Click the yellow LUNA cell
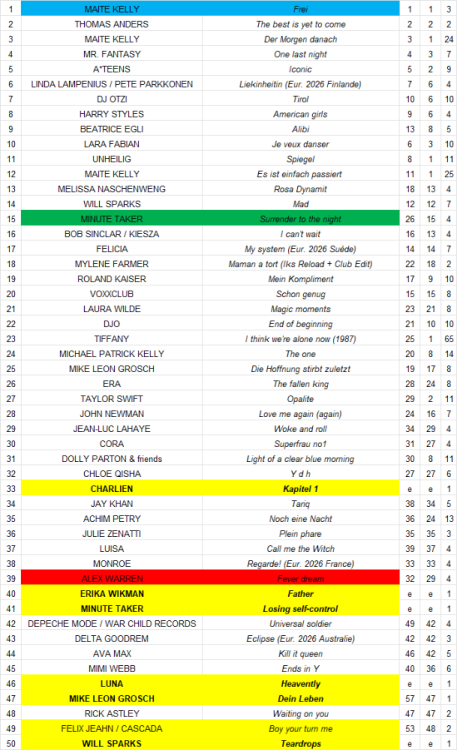 coord(111,684)
